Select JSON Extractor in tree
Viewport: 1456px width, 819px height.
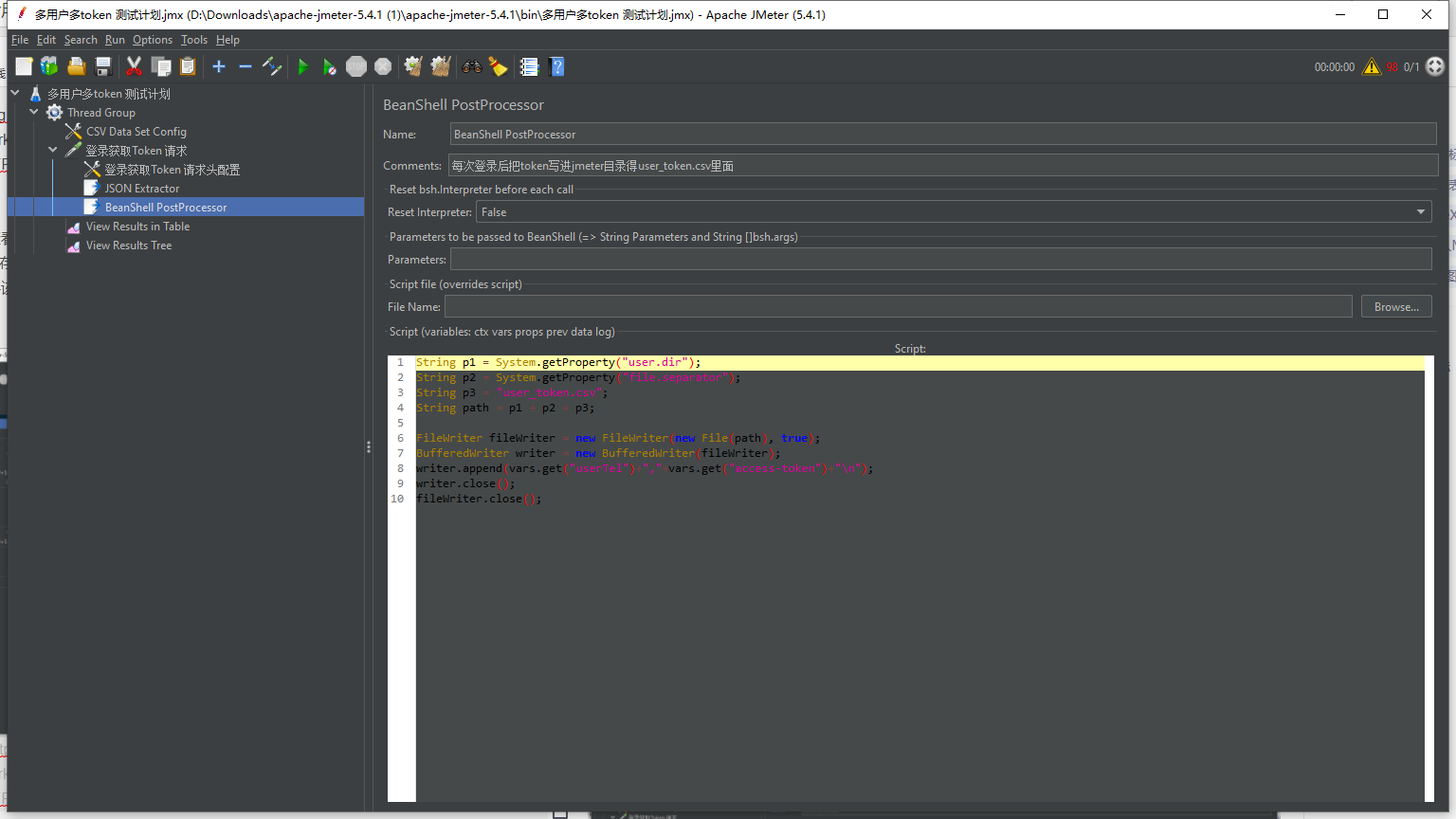[142, 189]
